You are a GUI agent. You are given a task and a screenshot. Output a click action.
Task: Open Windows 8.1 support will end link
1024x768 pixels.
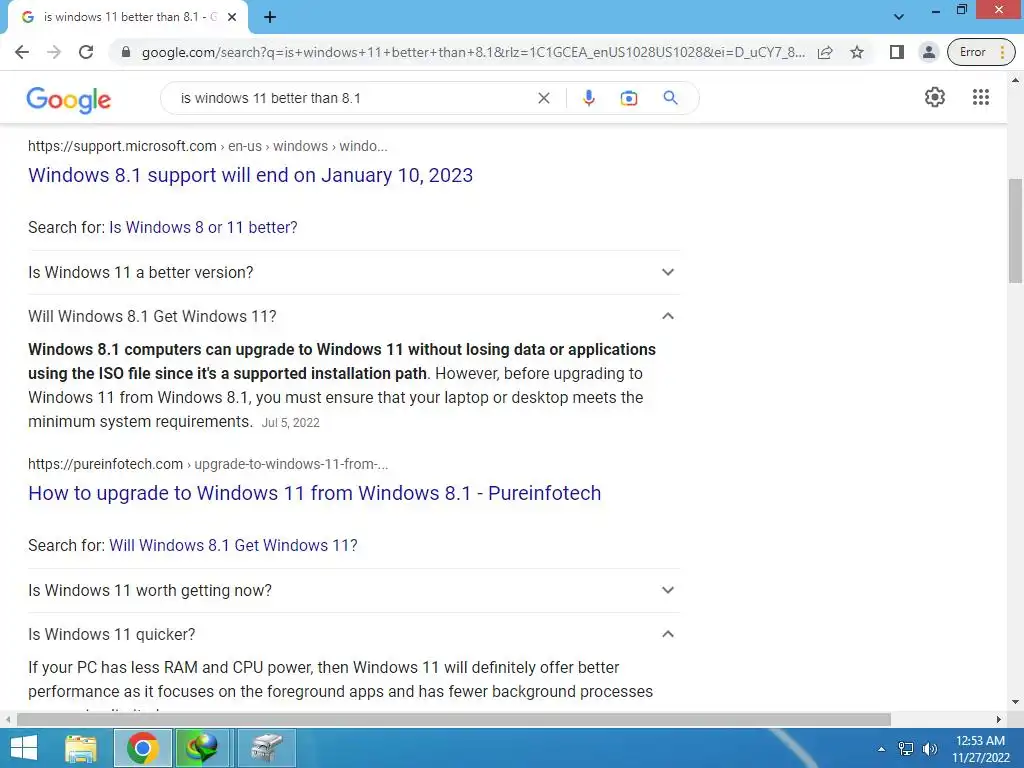tap(250, 175)
